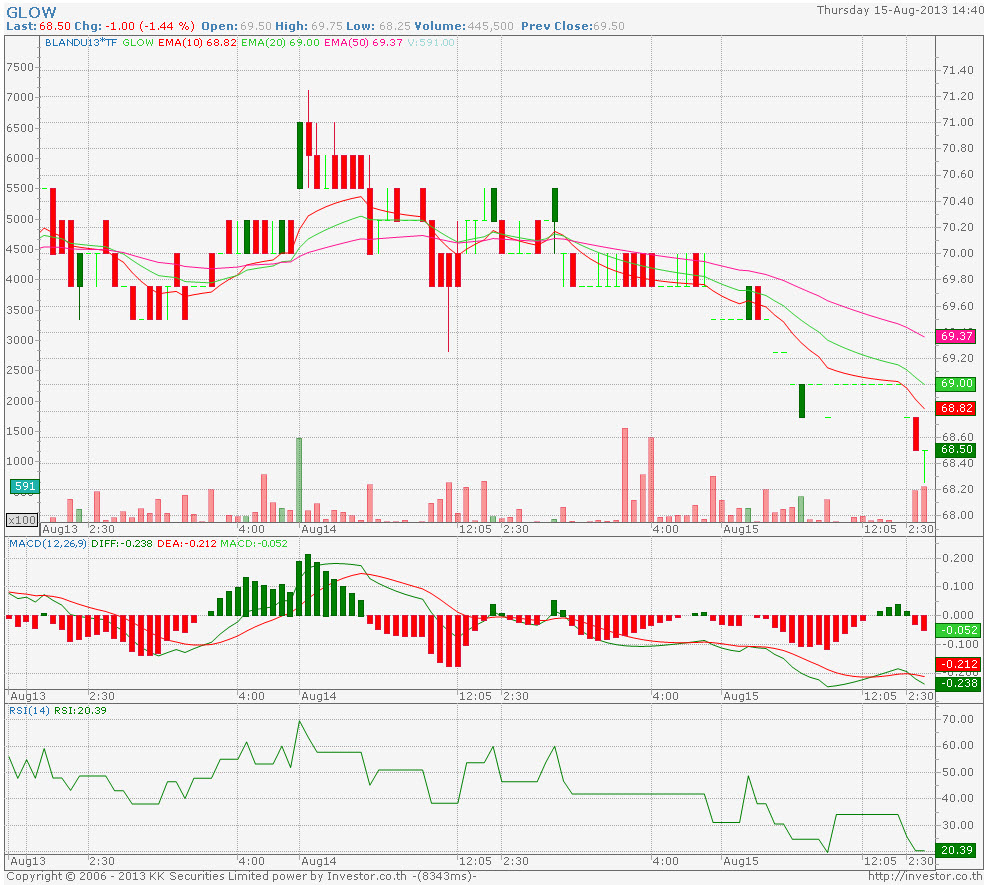
Task: Click the High: 69.75 header value
Action: pyautogui.click(x=309, y=26)
